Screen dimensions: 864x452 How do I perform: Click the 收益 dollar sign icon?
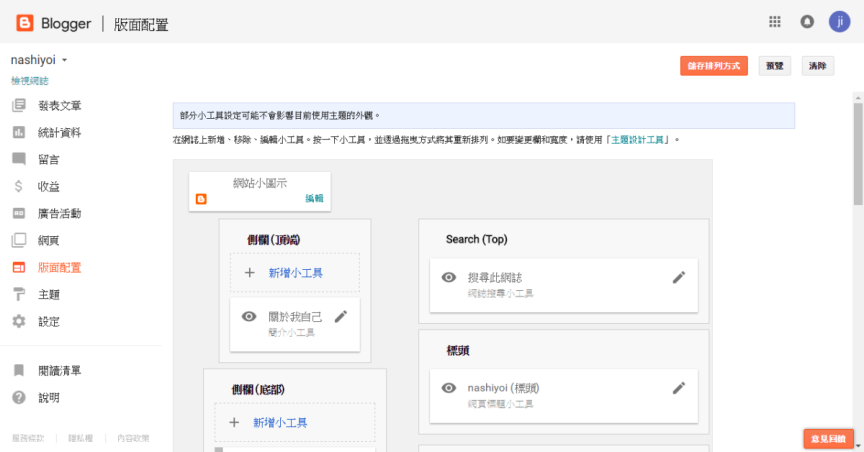19,186
